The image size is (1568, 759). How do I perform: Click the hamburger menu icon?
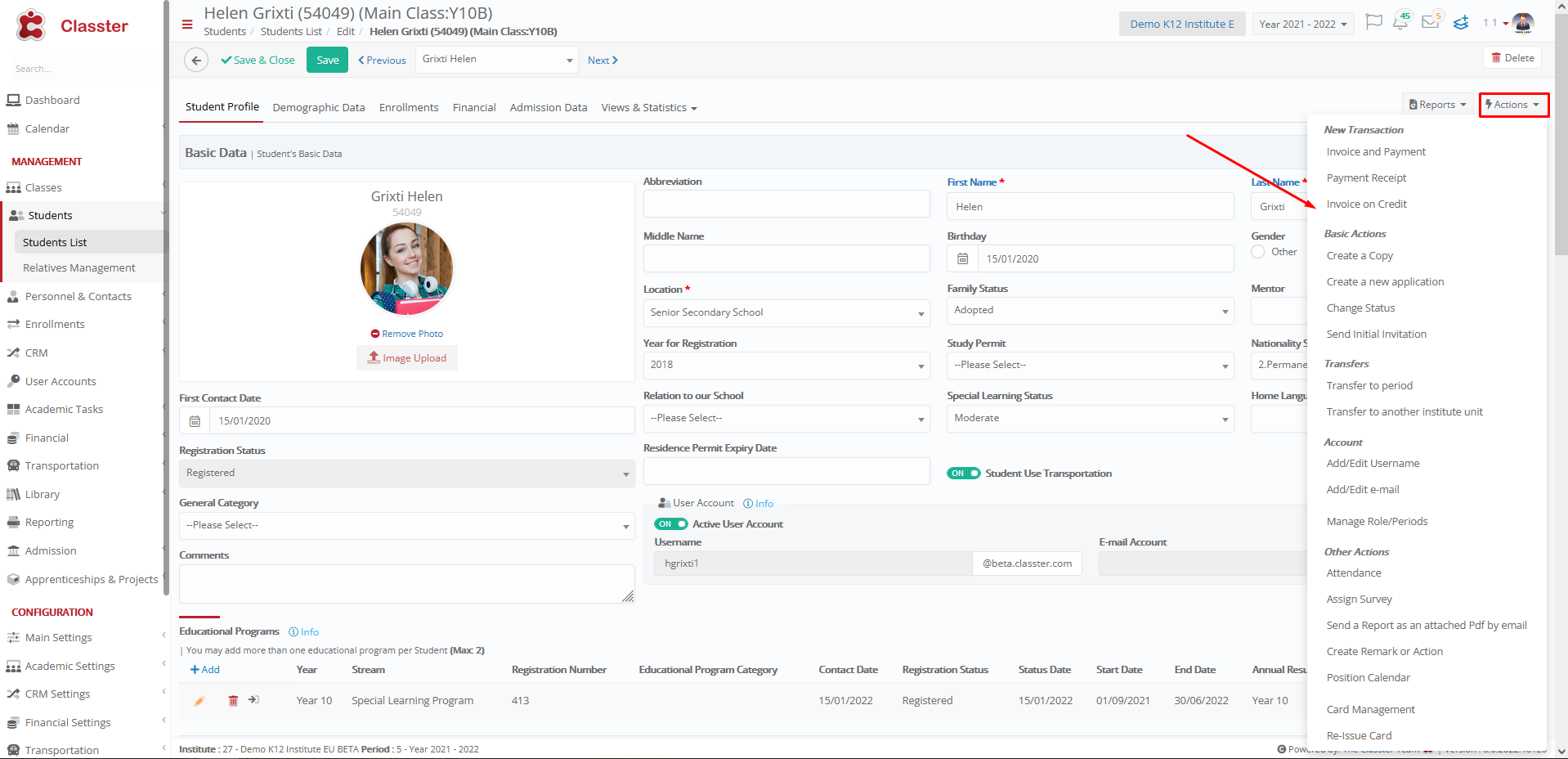tap(187, 24)
